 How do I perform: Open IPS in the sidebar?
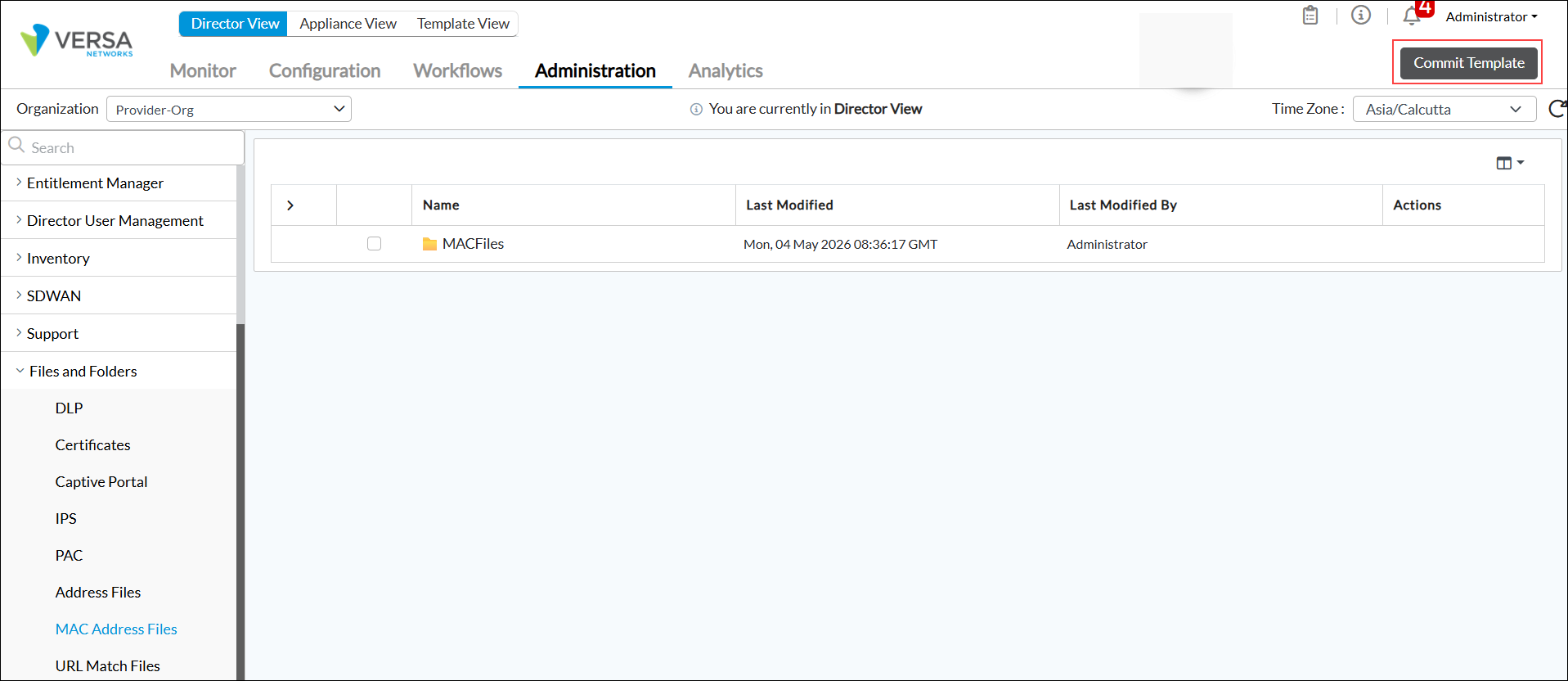point(65,518)
